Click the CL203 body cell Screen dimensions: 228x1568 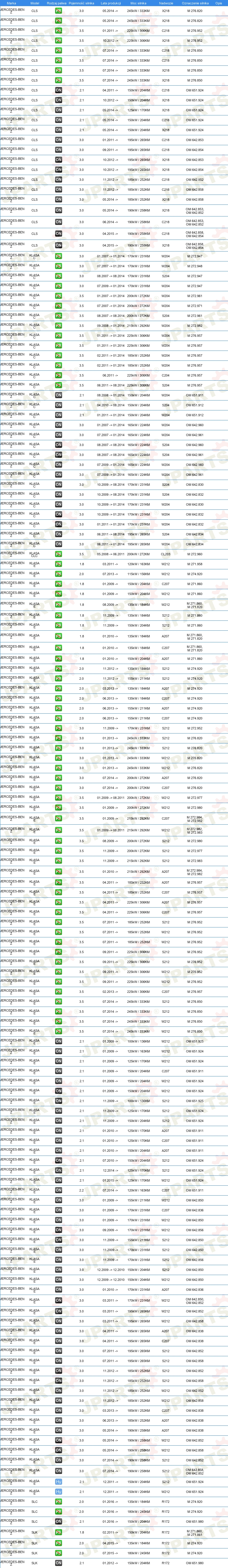(x=166, y=554)
